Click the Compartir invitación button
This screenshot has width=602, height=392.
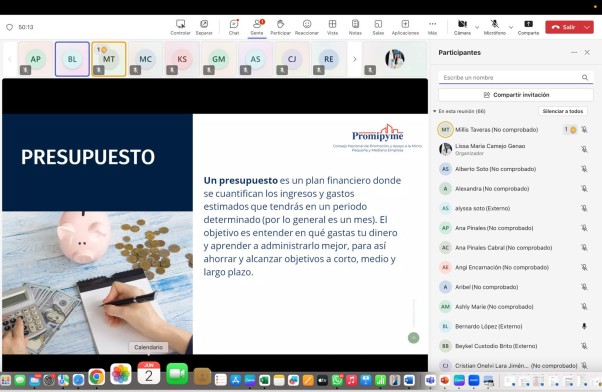(x=516, y=95)
